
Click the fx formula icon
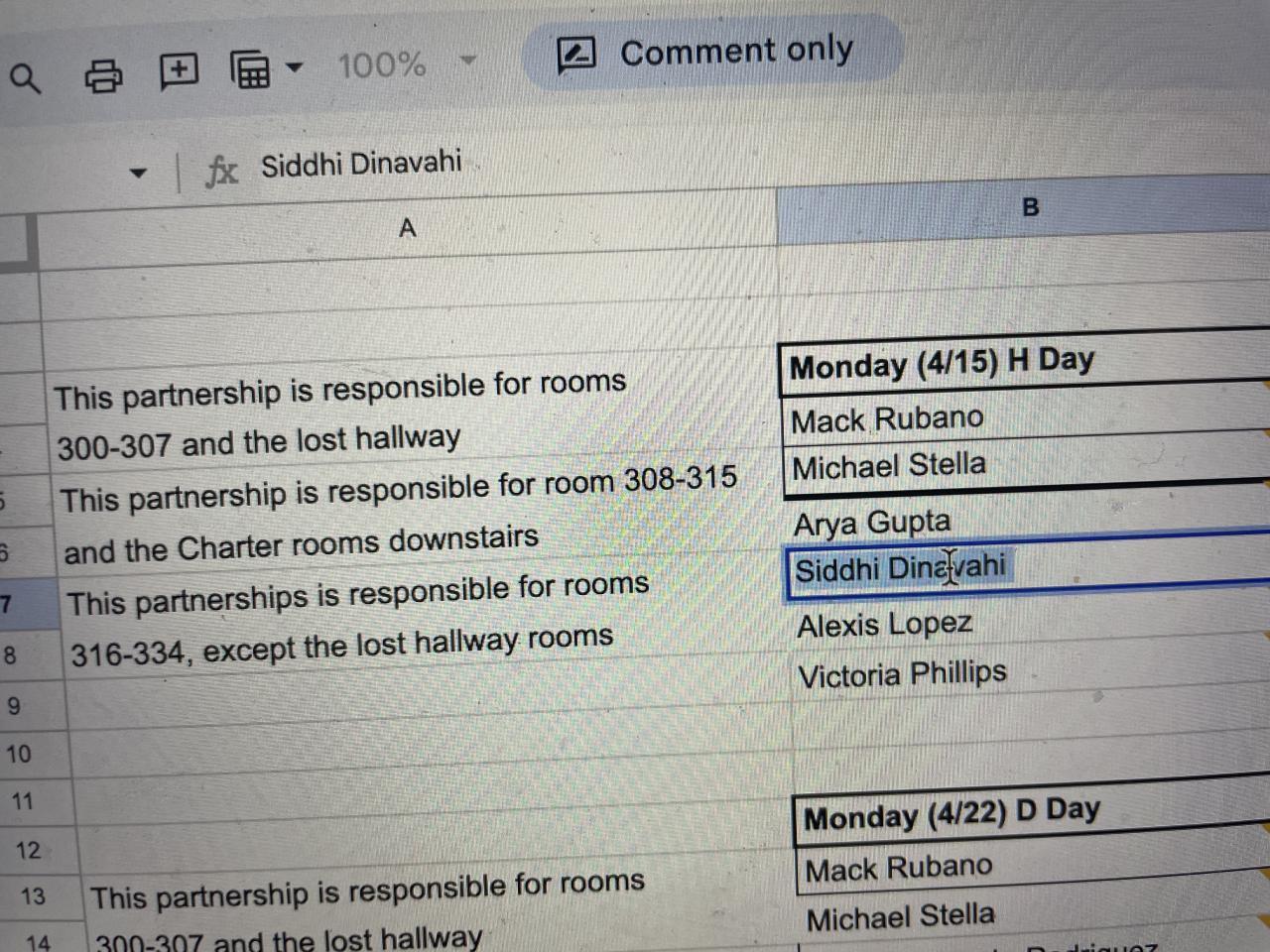point(221,170)
